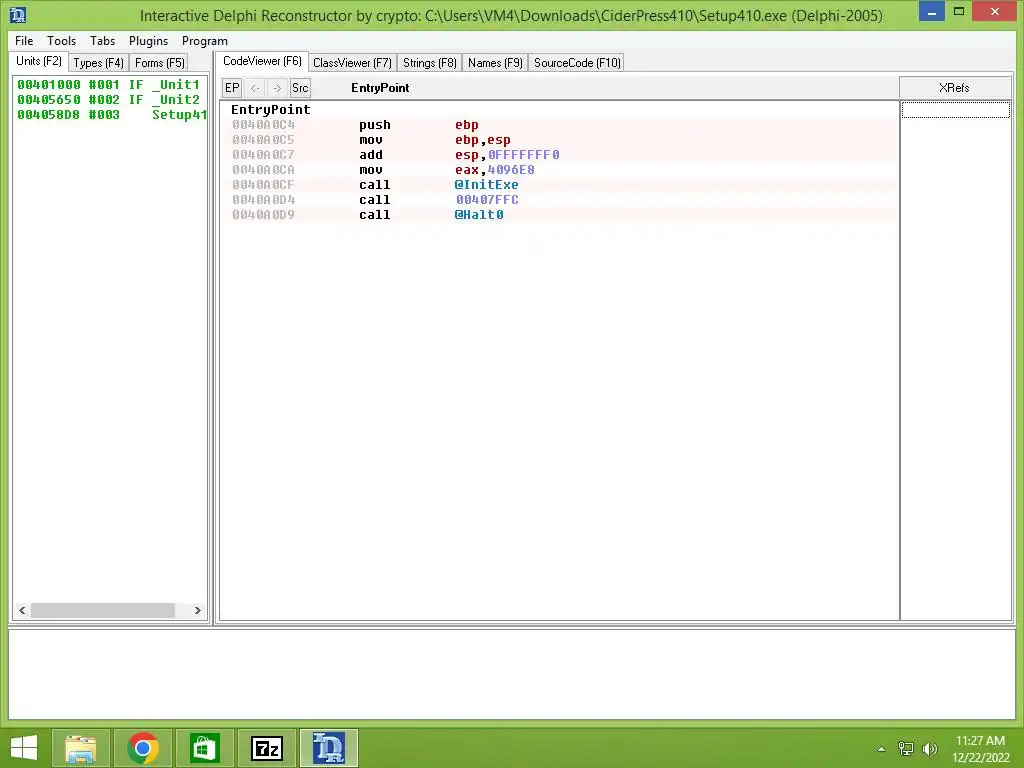
Task: Click the call @Halt0 line
Action: coord(559,215)
